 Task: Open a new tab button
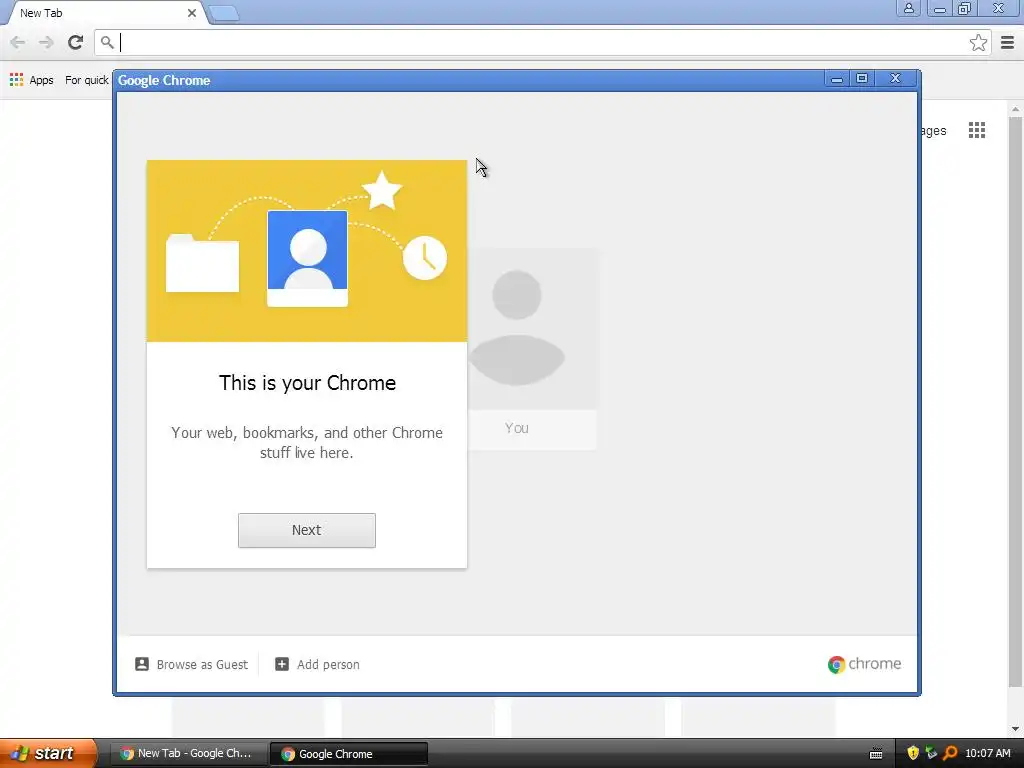(x=224, y=13)
